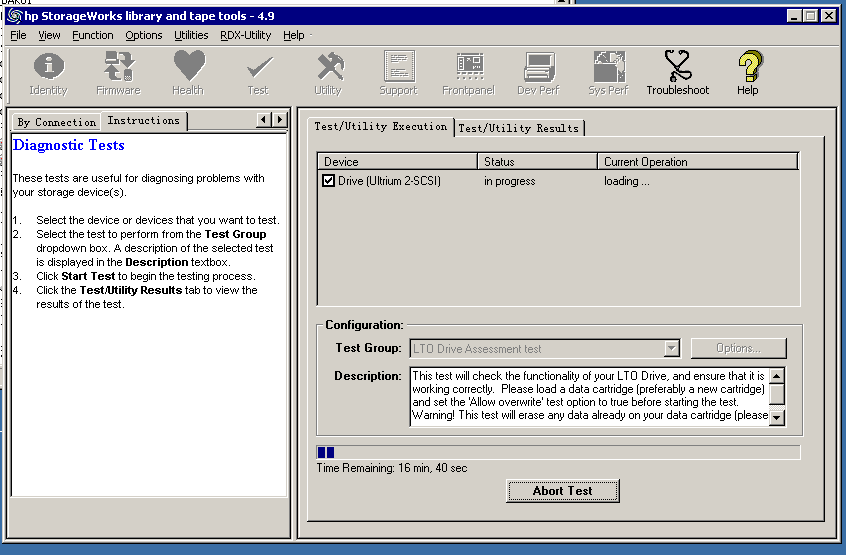The image size is (846, 555).
Task: Click the Description scrollbar up arrow
Action: [776, 375]
